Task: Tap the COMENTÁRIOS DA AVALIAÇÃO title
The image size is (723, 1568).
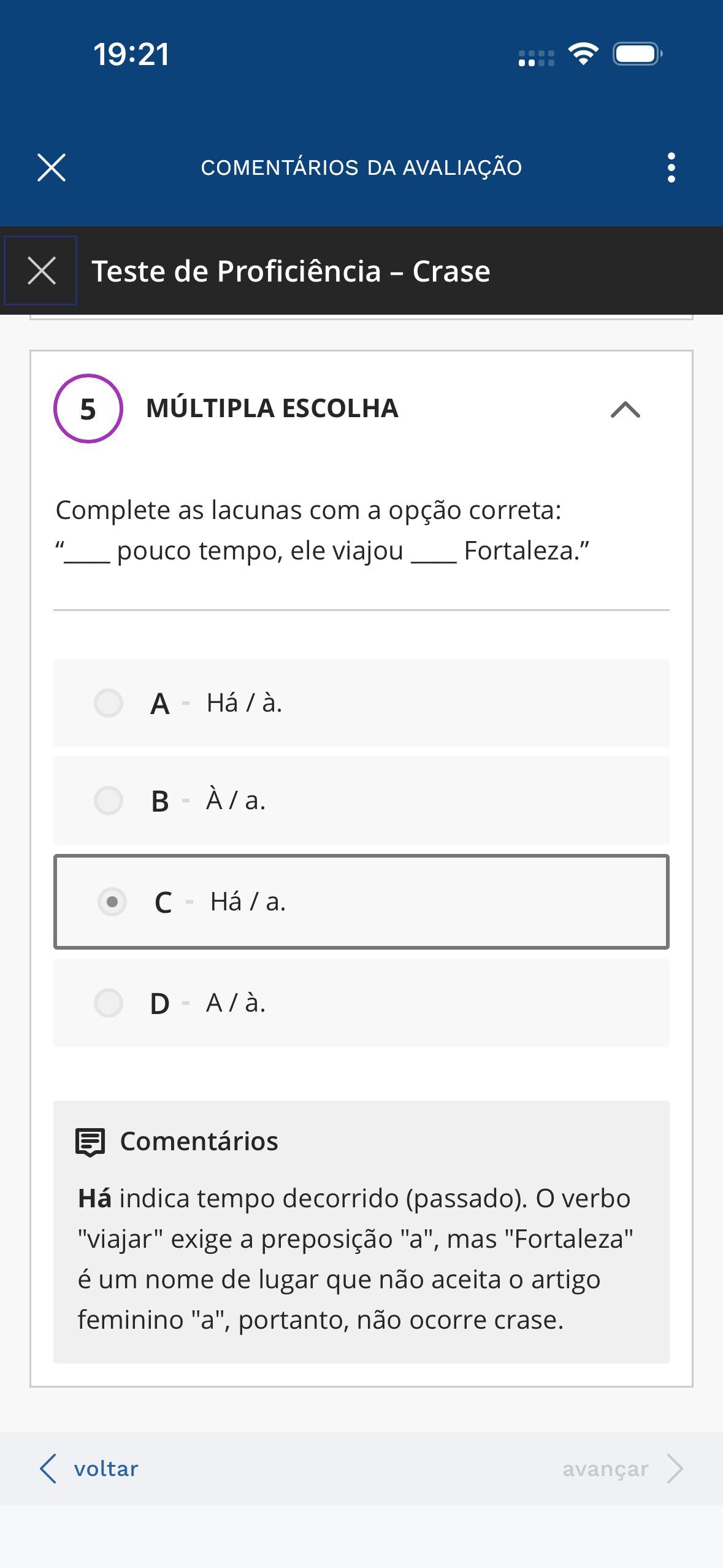Action: coord(361,167)
